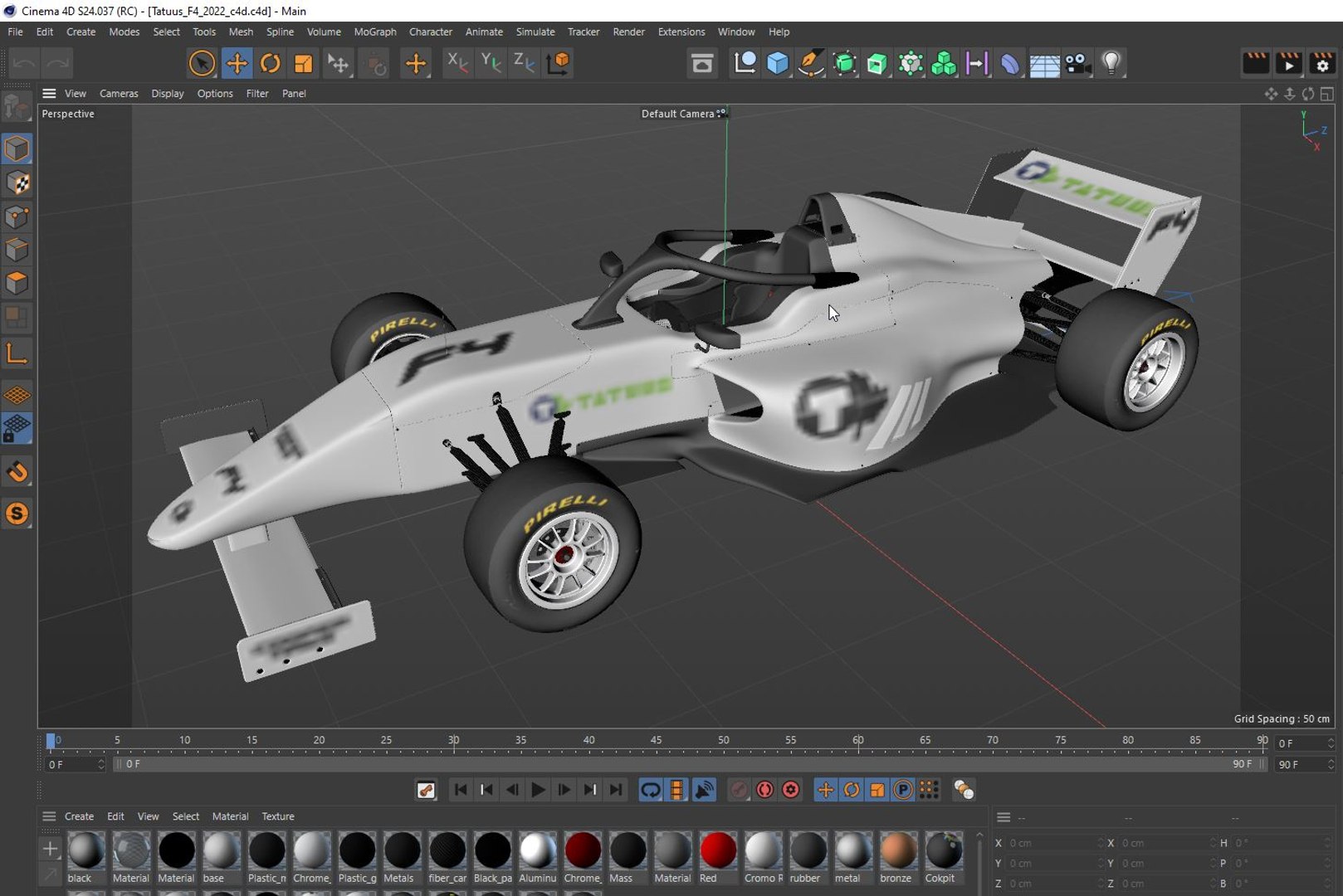The image size is (1343, 896).
Task: Open coordinates panel hamburger menu
Action: coord(1004,817)
